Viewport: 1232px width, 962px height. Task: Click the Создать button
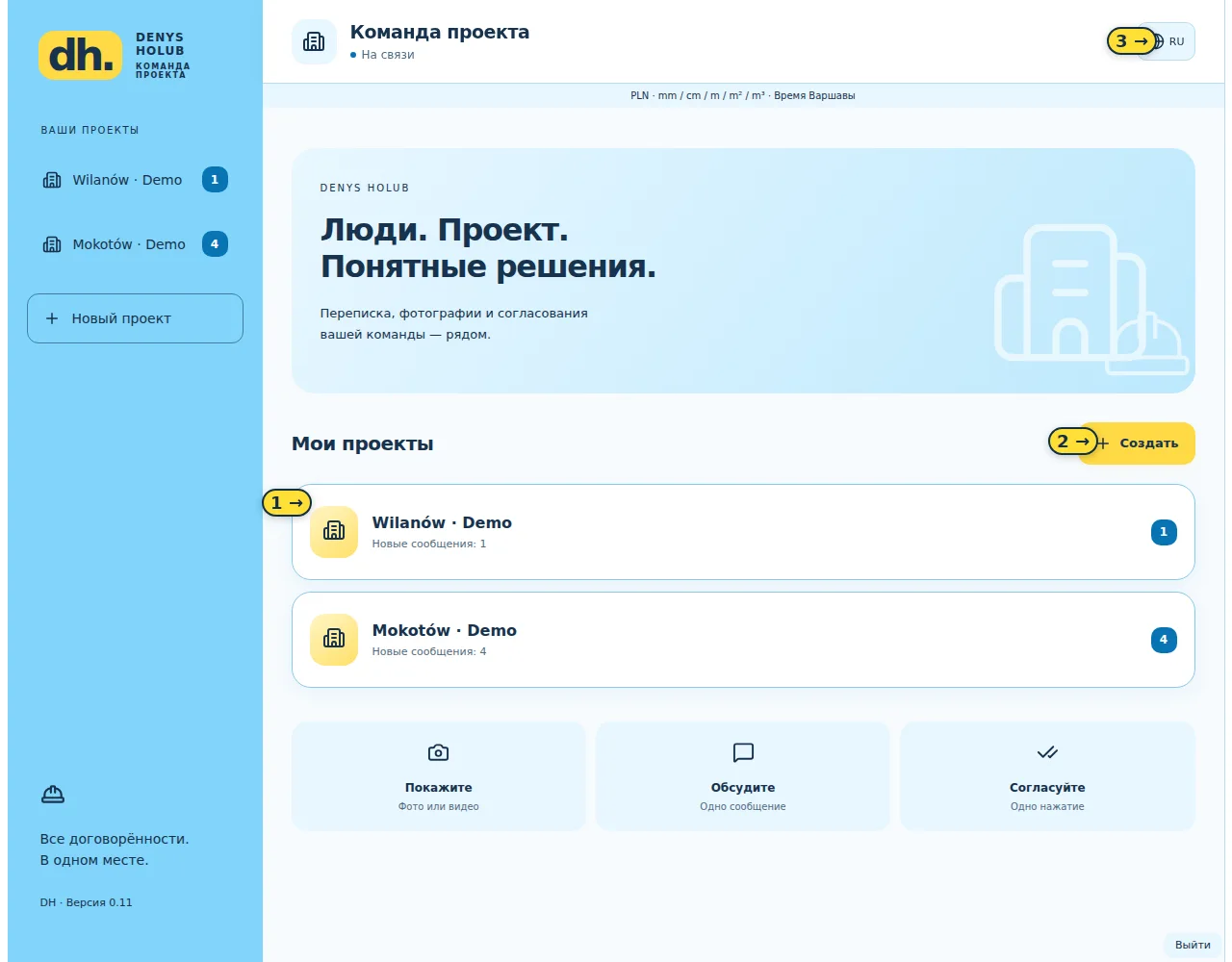[x=1137, y=443]
